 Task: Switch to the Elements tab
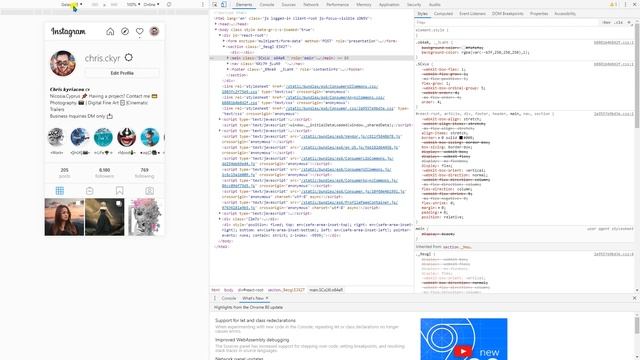(x=244, y=4)
